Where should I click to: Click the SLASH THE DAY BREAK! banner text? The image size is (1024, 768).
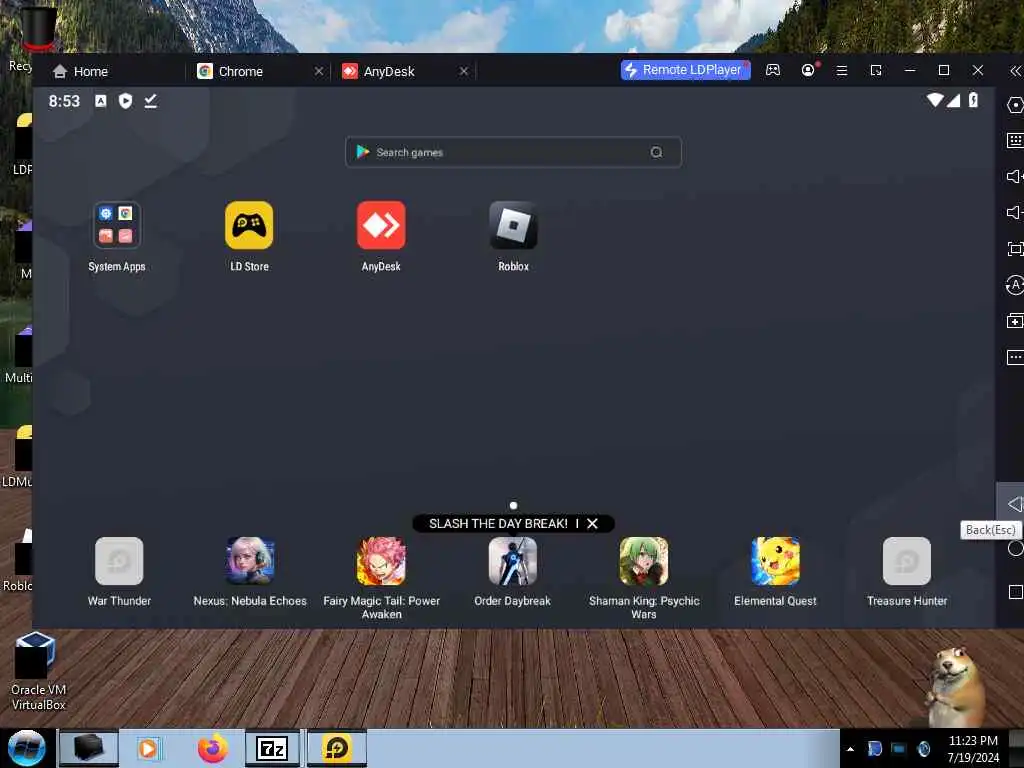pyautogui.click(x=498, y=524)
